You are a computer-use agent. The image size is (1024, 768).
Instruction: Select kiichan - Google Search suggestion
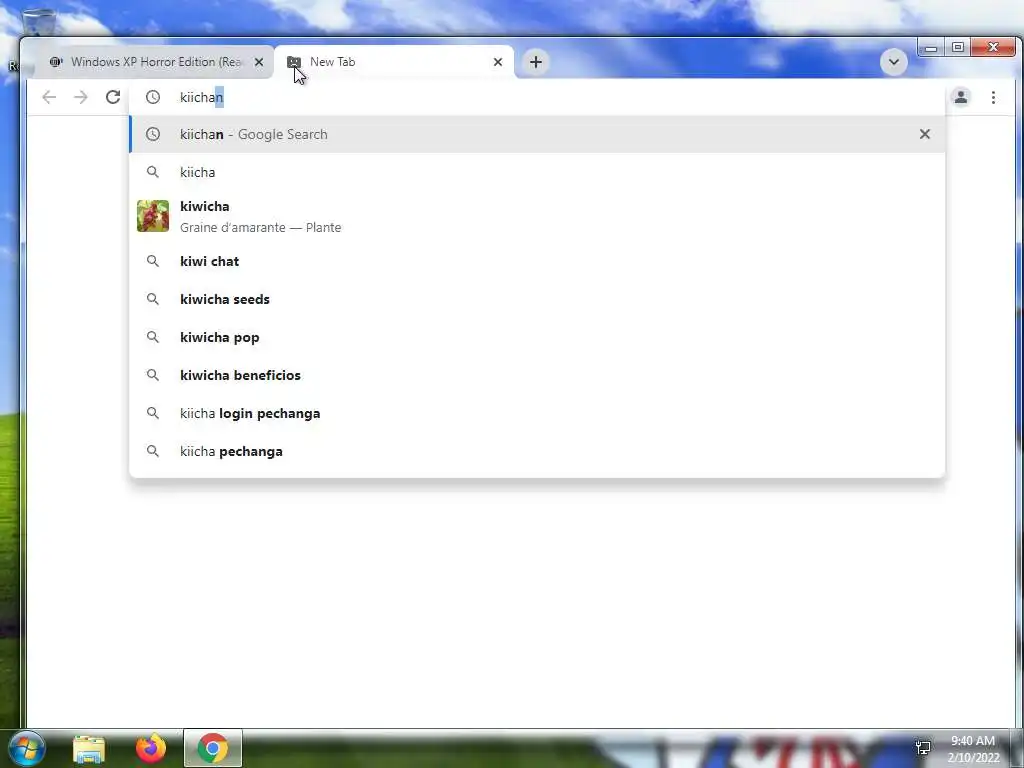coord(537,134)
